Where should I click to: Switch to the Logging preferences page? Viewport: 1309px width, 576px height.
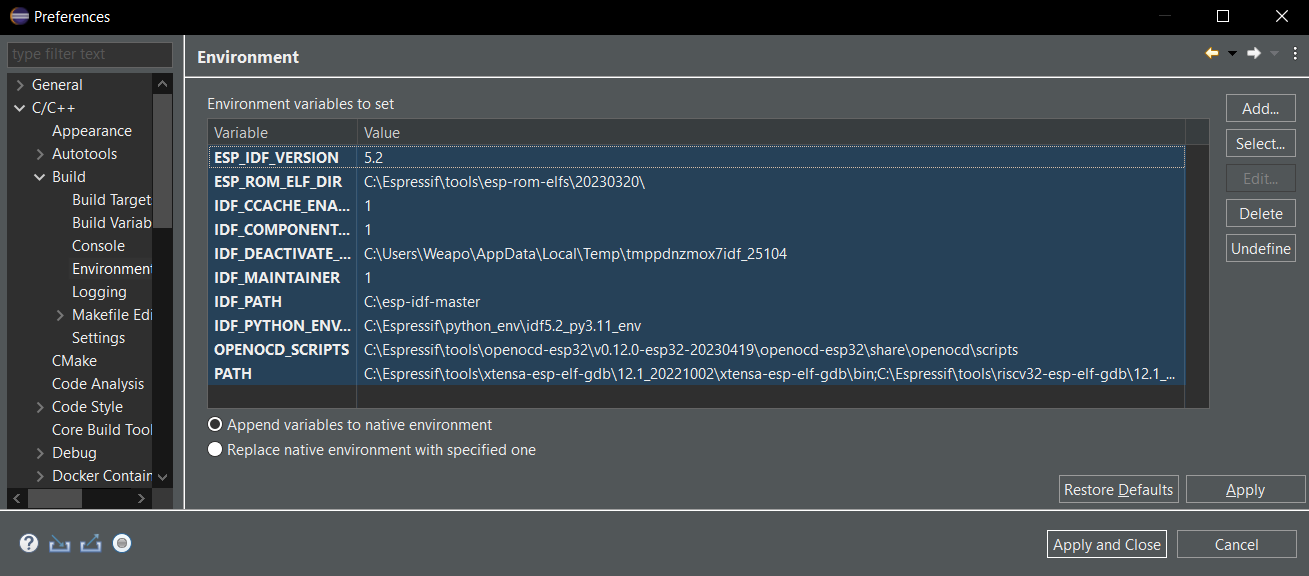[x=98, y=291]
